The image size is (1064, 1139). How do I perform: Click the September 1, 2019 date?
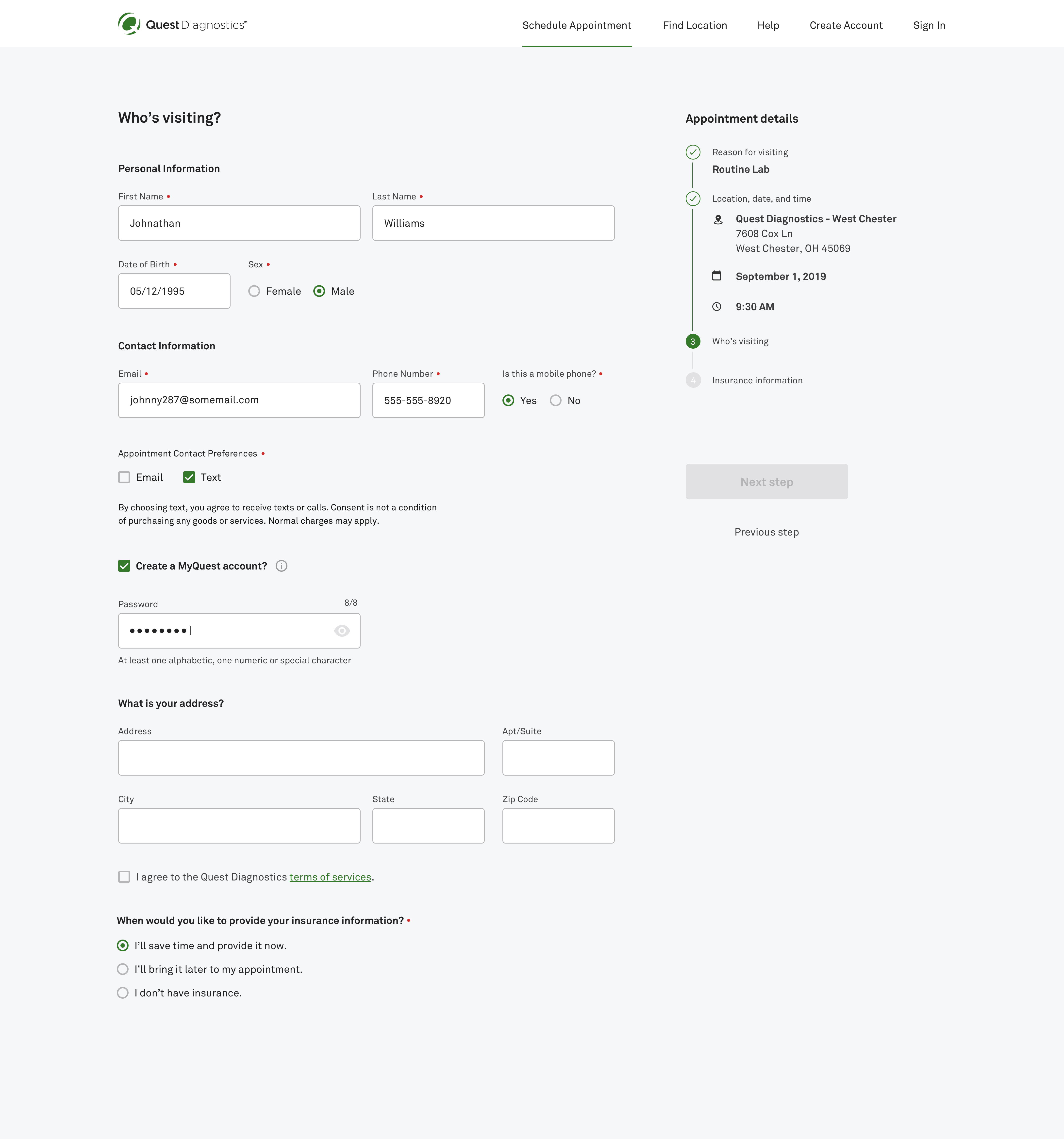coord(781,277)
